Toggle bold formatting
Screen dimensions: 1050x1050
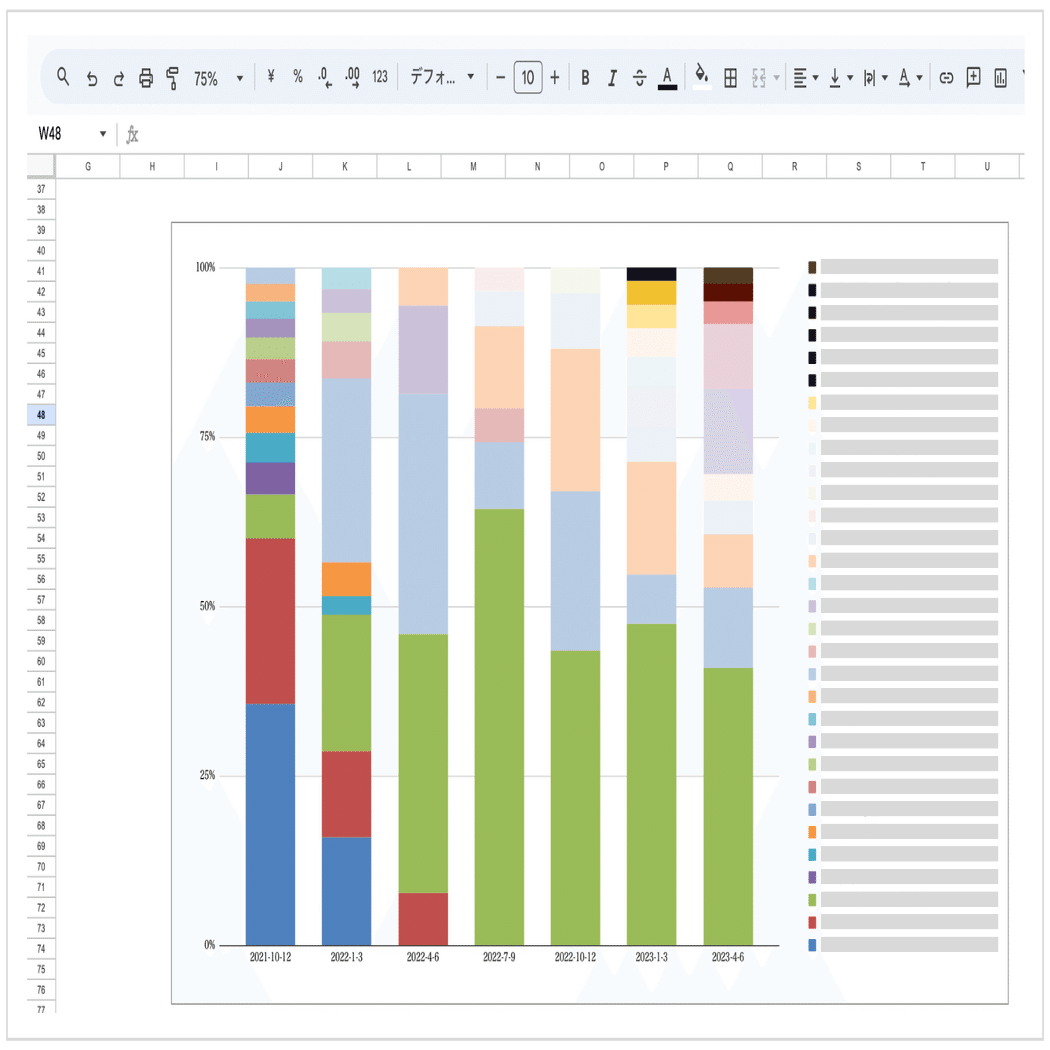[x=585, y=78]
